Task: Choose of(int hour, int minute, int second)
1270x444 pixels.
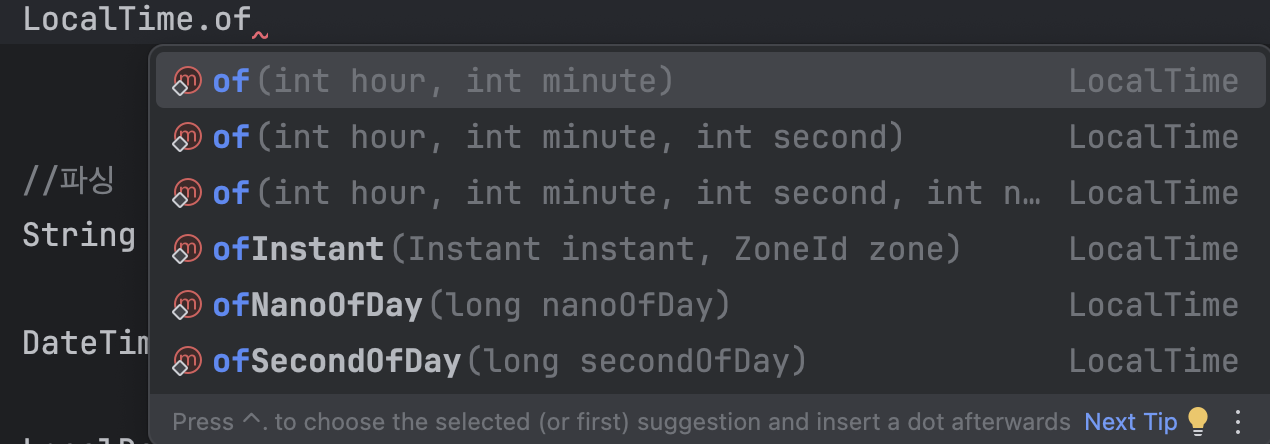Action: pyautogui.click(x=557, y=137)
